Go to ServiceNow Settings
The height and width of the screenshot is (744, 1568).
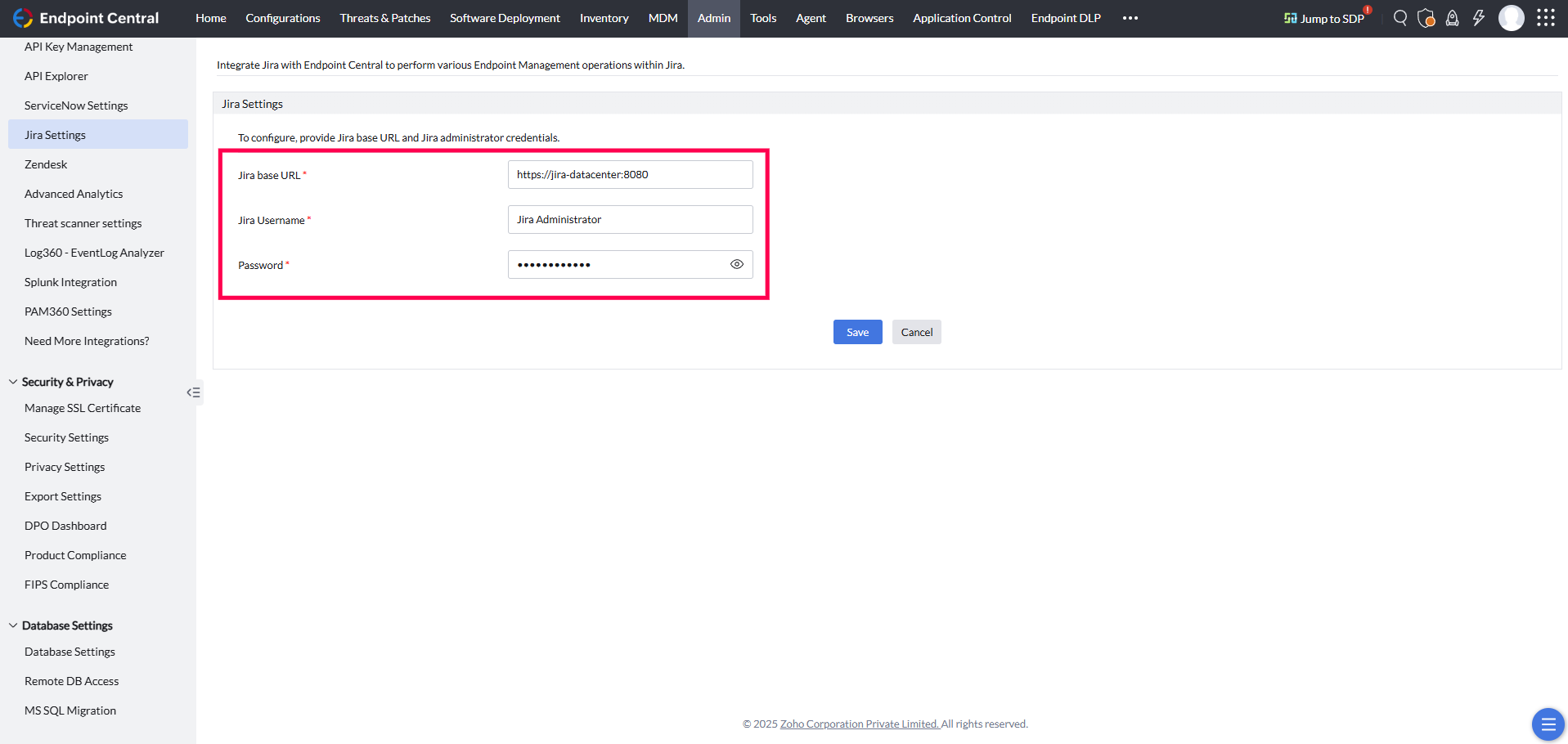(x=76, y=105)
